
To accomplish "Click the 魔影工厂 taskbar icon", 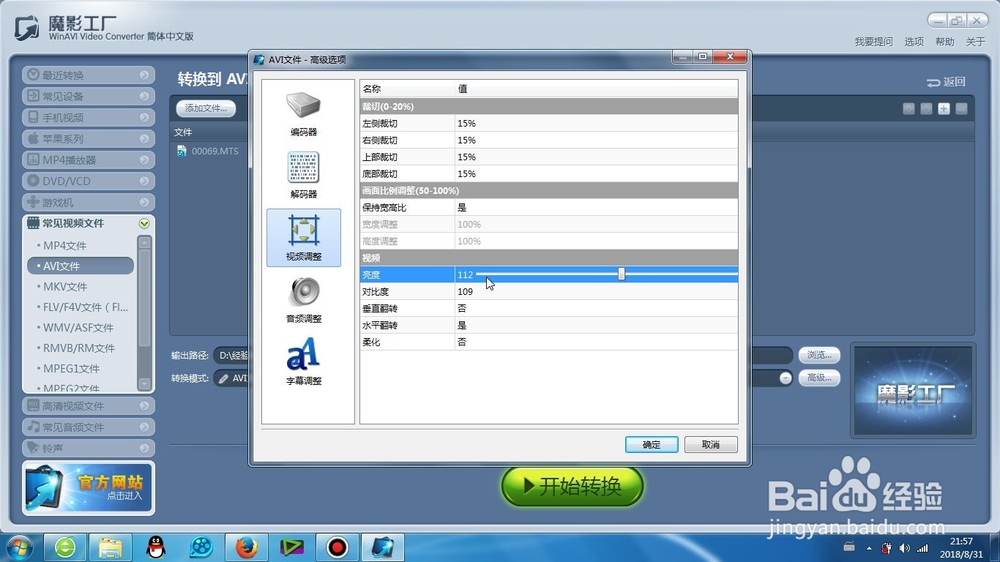I will click(x=383, y=547).
